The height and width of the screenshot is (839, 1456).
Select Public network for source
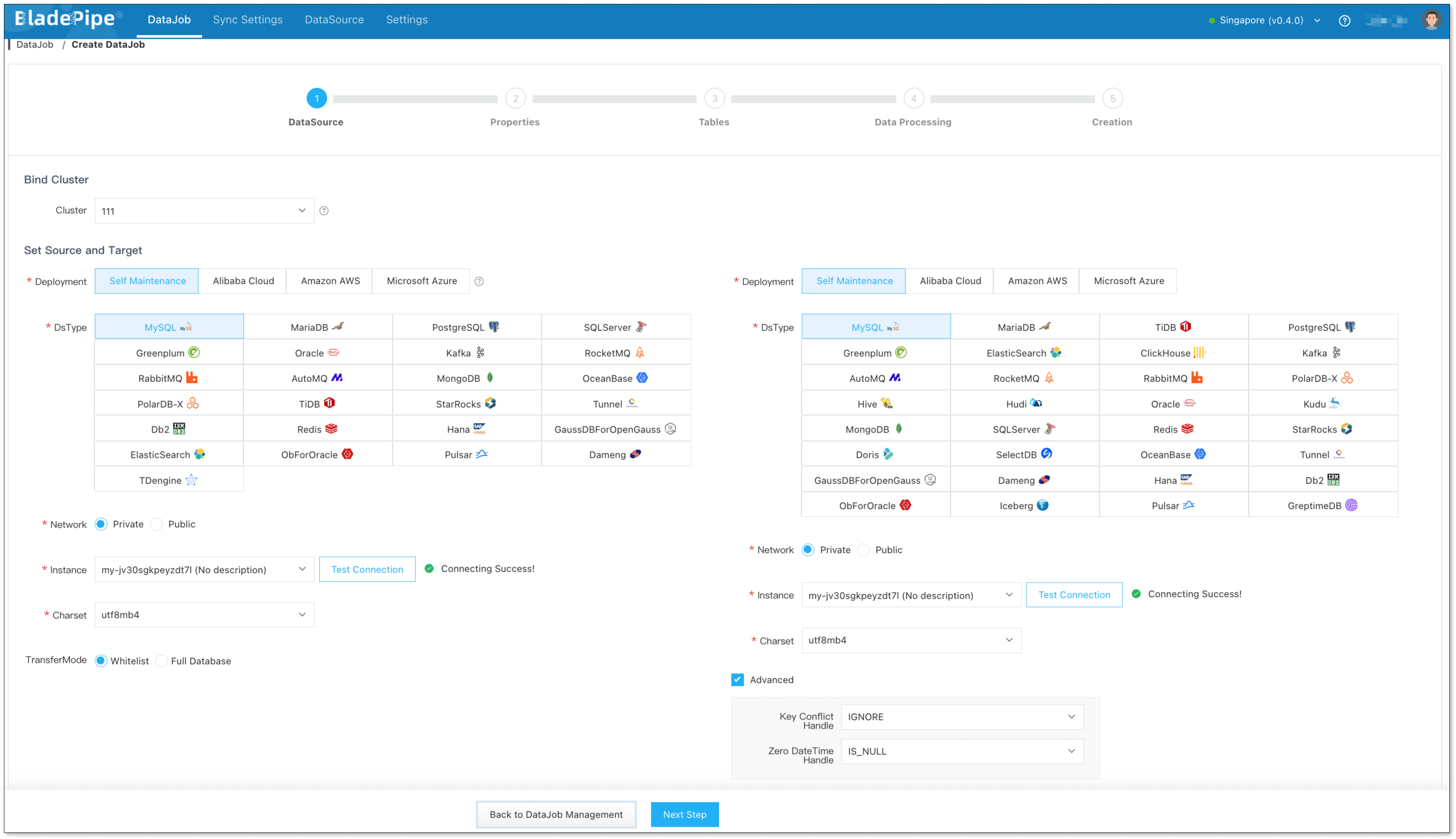pos(157,524)
